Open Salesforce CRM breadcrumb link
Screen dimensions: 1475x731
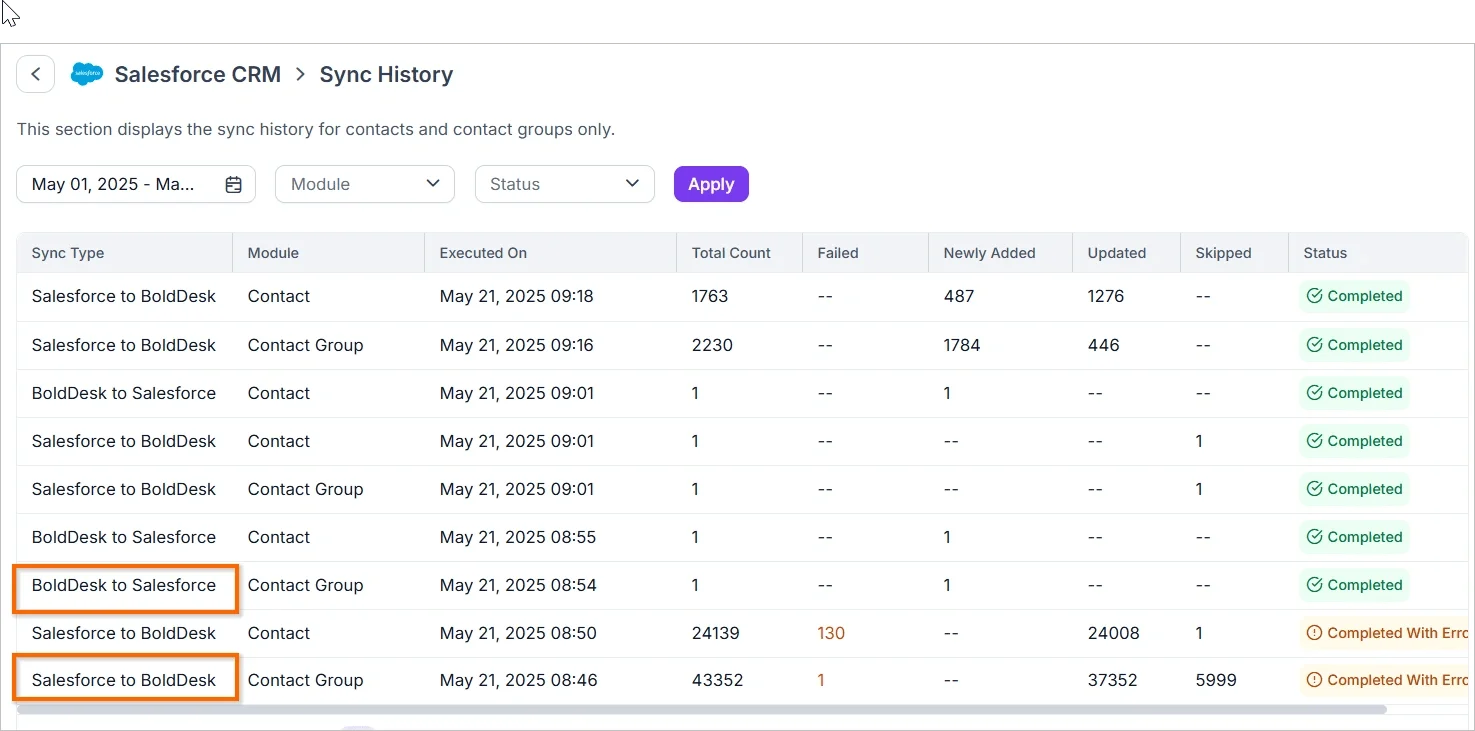tap(198, 75)
